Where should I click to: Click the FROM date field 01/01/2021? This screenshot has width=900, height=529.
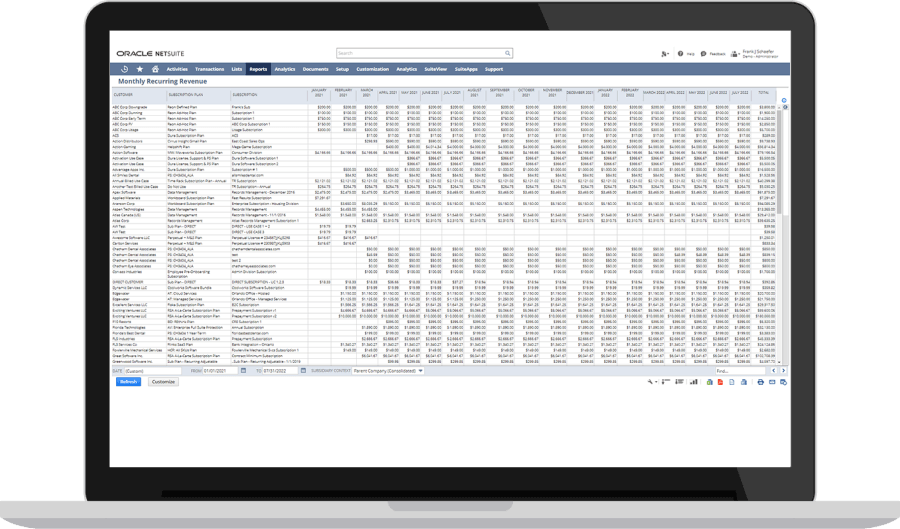(x=221, y=371)
